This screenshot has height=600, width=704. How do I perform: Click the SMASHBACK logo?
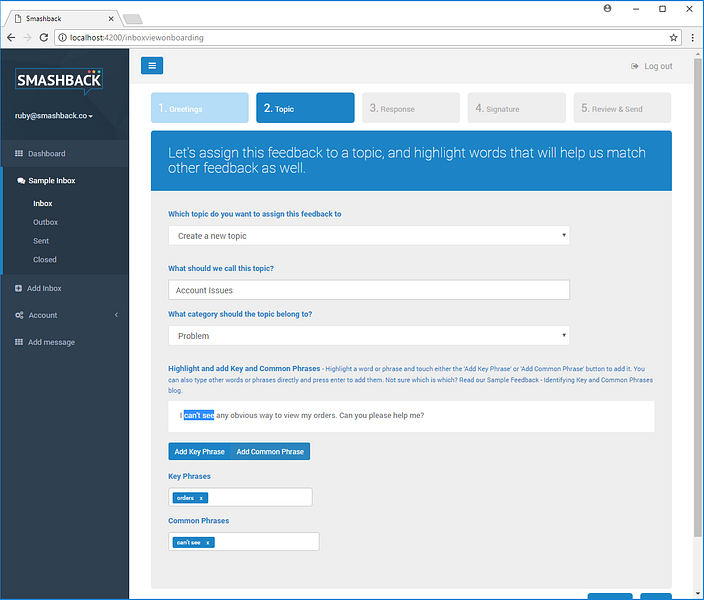coord(59,80)
